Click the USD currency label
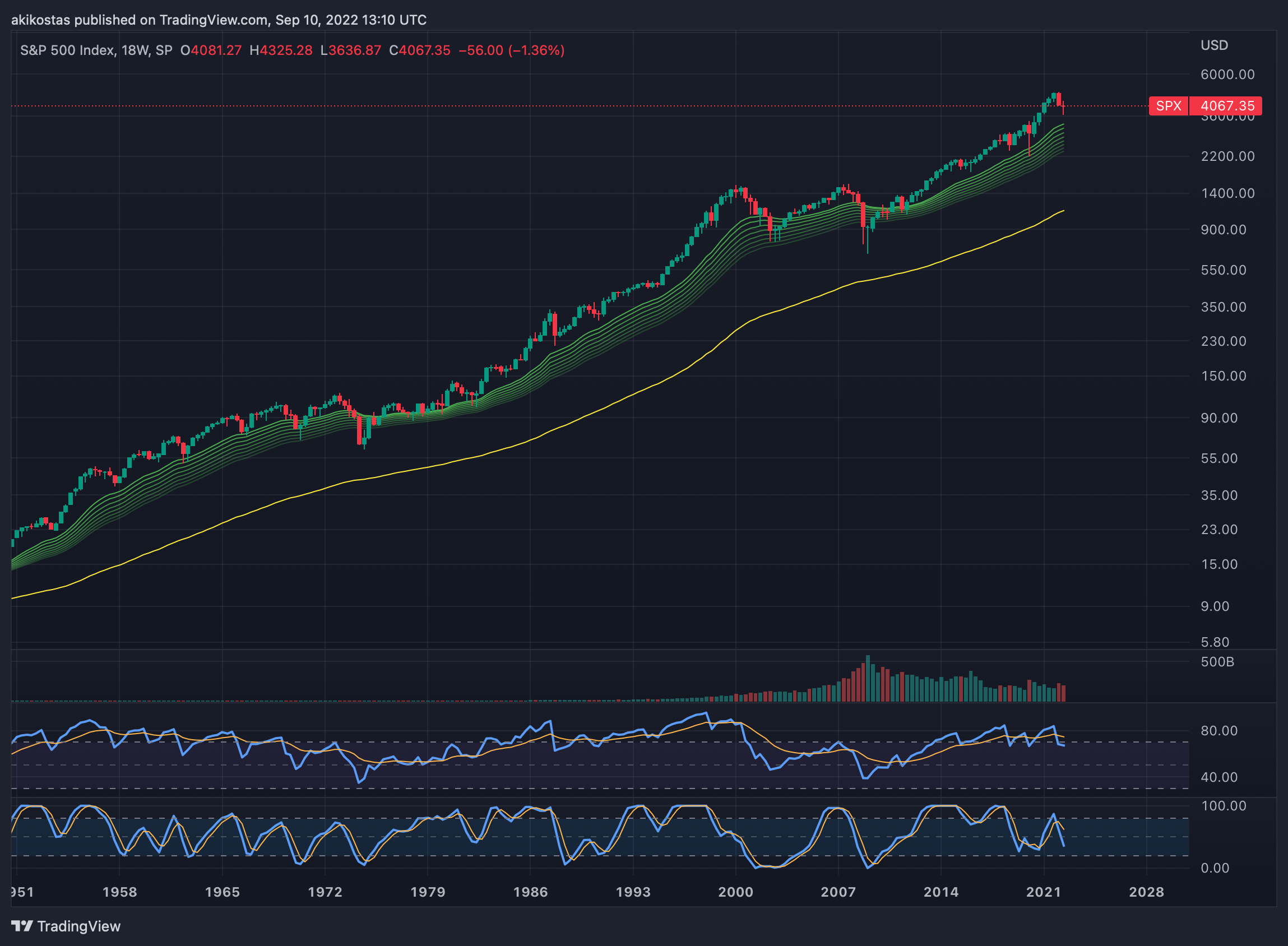 (x=1214, y=45)
